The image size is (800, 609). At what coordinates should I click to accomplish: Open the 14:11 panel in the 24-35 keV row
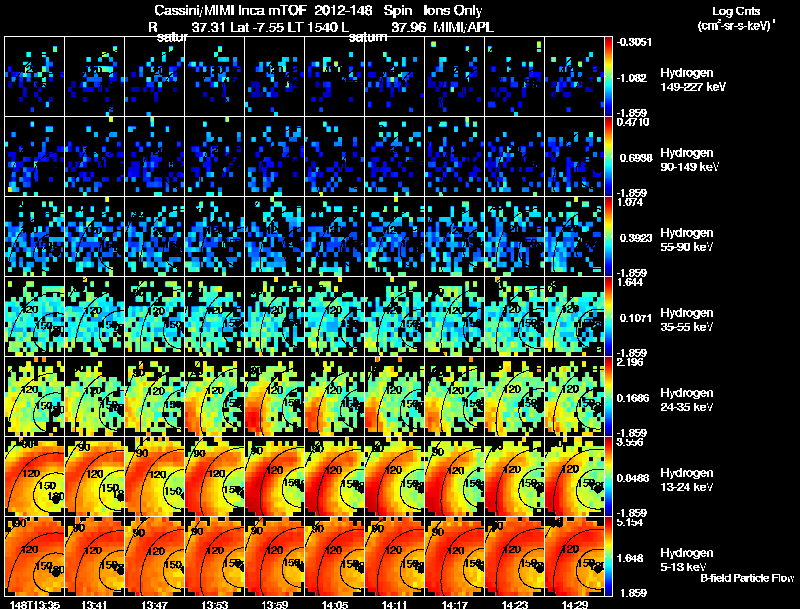click(394, 397)
